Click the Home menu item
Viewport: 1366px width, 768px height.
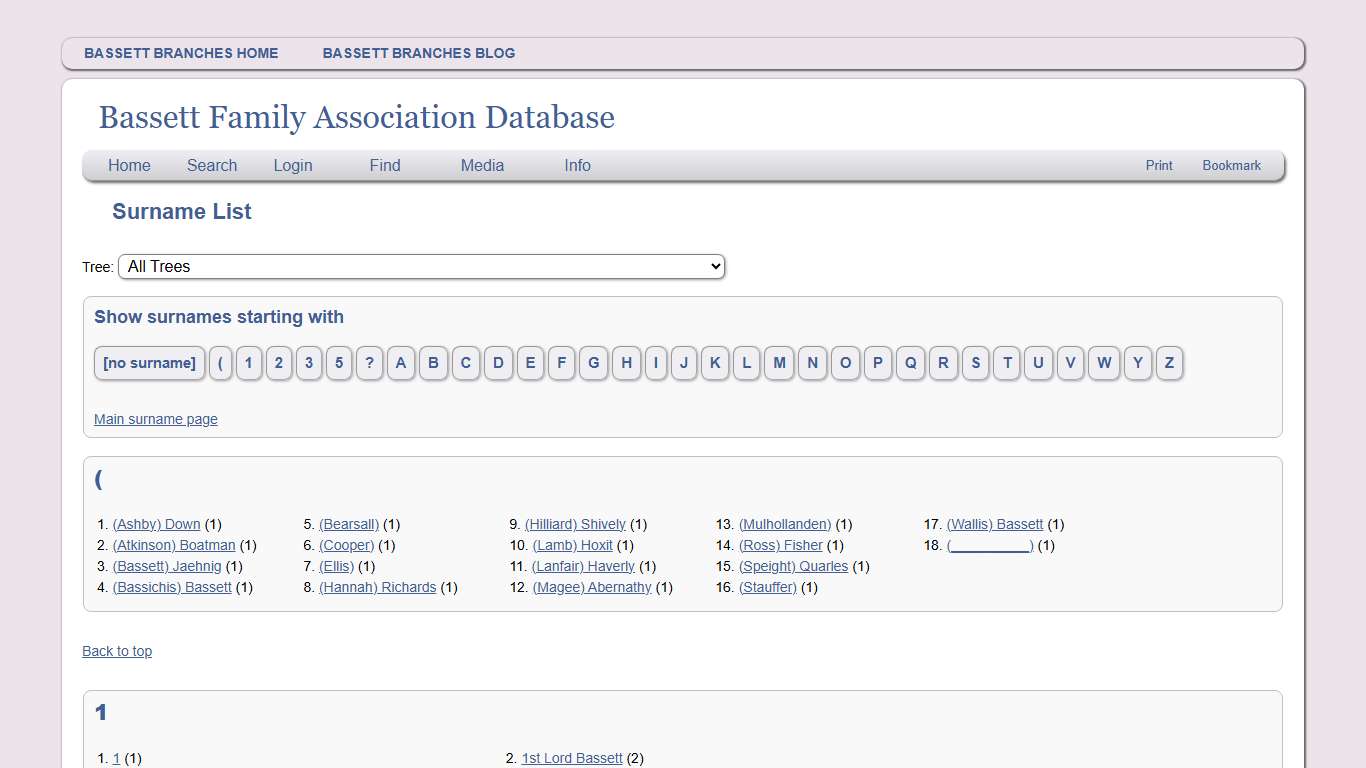click(129, 165)
